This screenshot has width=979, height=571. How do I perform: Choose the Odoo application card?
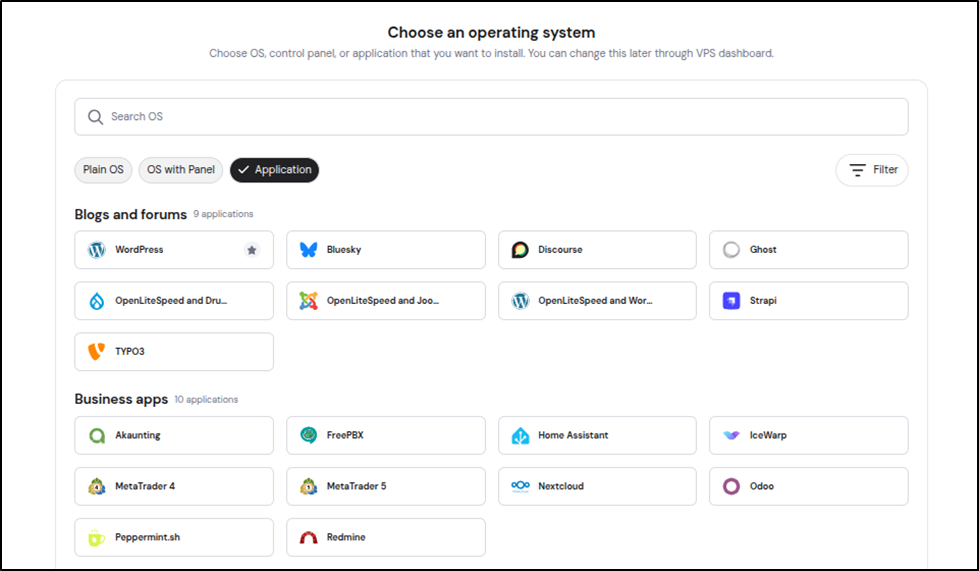tap(808, 486)
